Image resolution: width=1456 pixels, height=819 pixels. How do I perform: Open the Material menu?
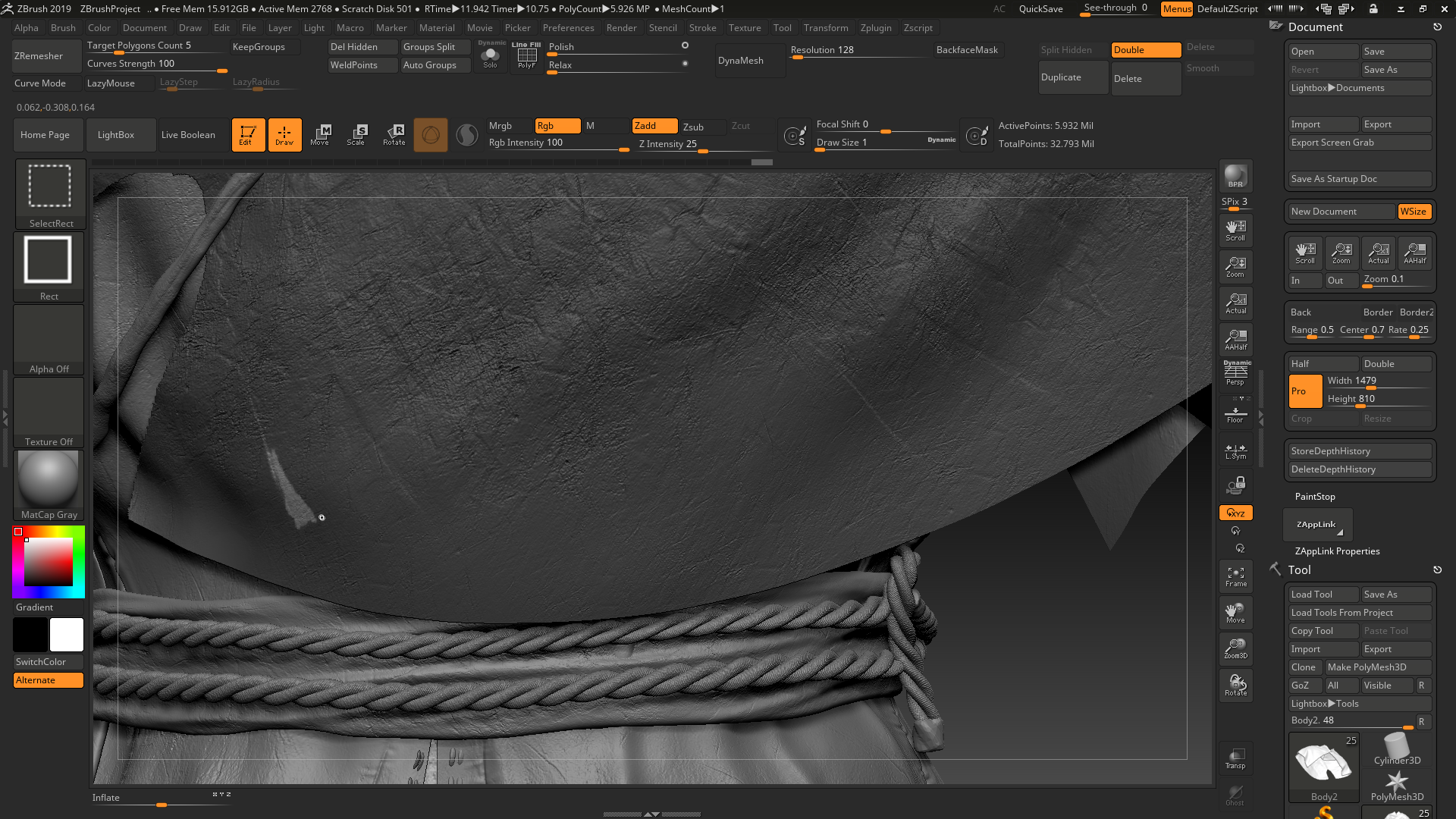pyautogui.click(x=437, y=28)
